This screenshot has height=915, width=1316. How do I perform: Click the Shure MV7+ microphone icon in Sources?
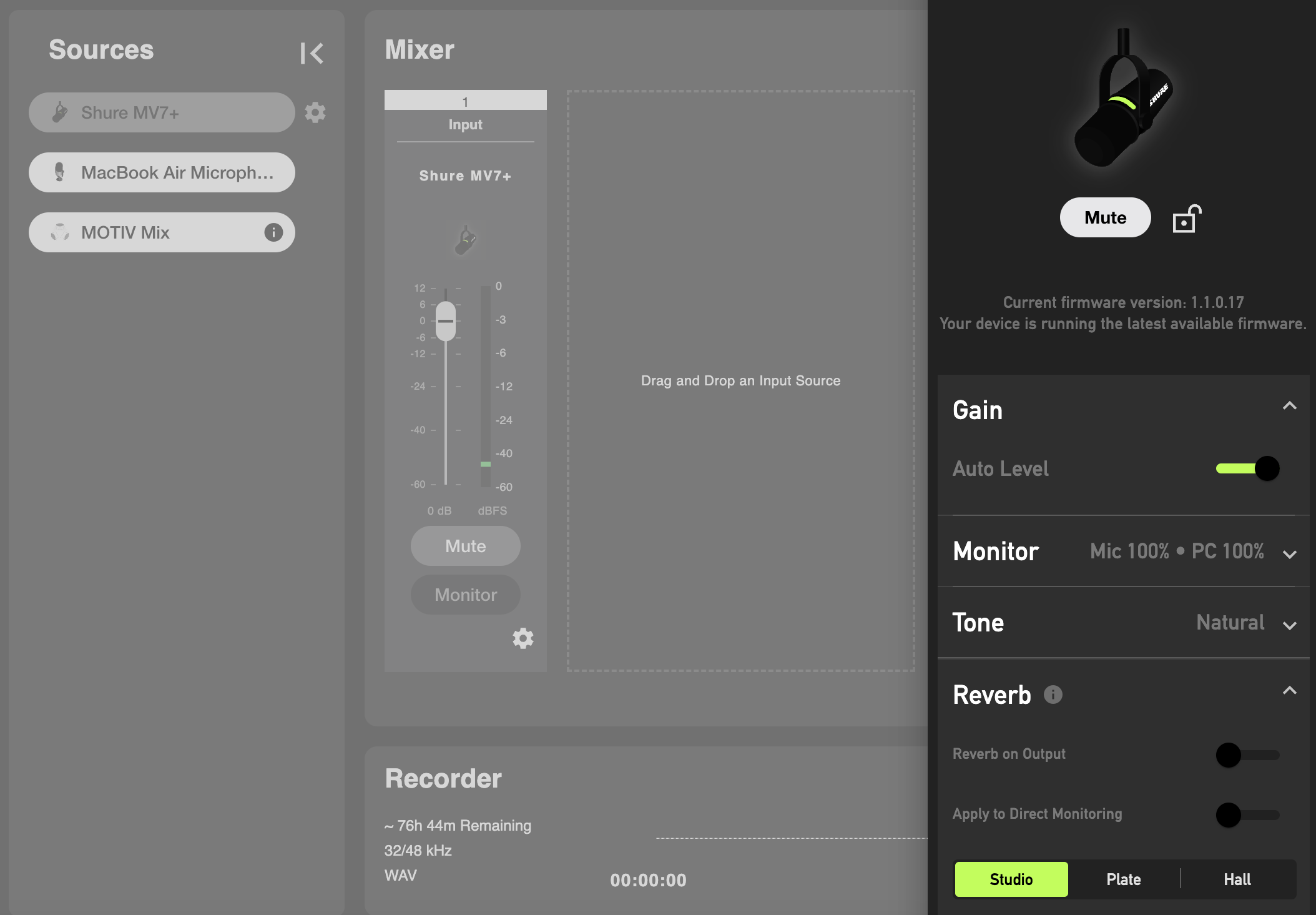coord(58,113)
